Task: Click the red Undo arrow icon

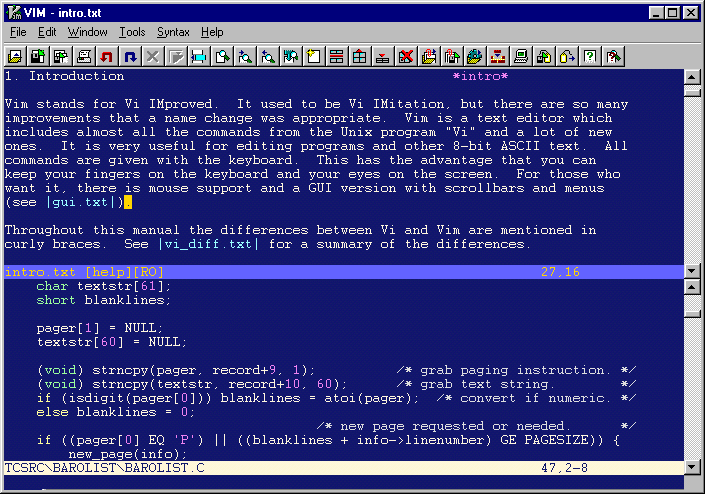Action: (107, 56)
